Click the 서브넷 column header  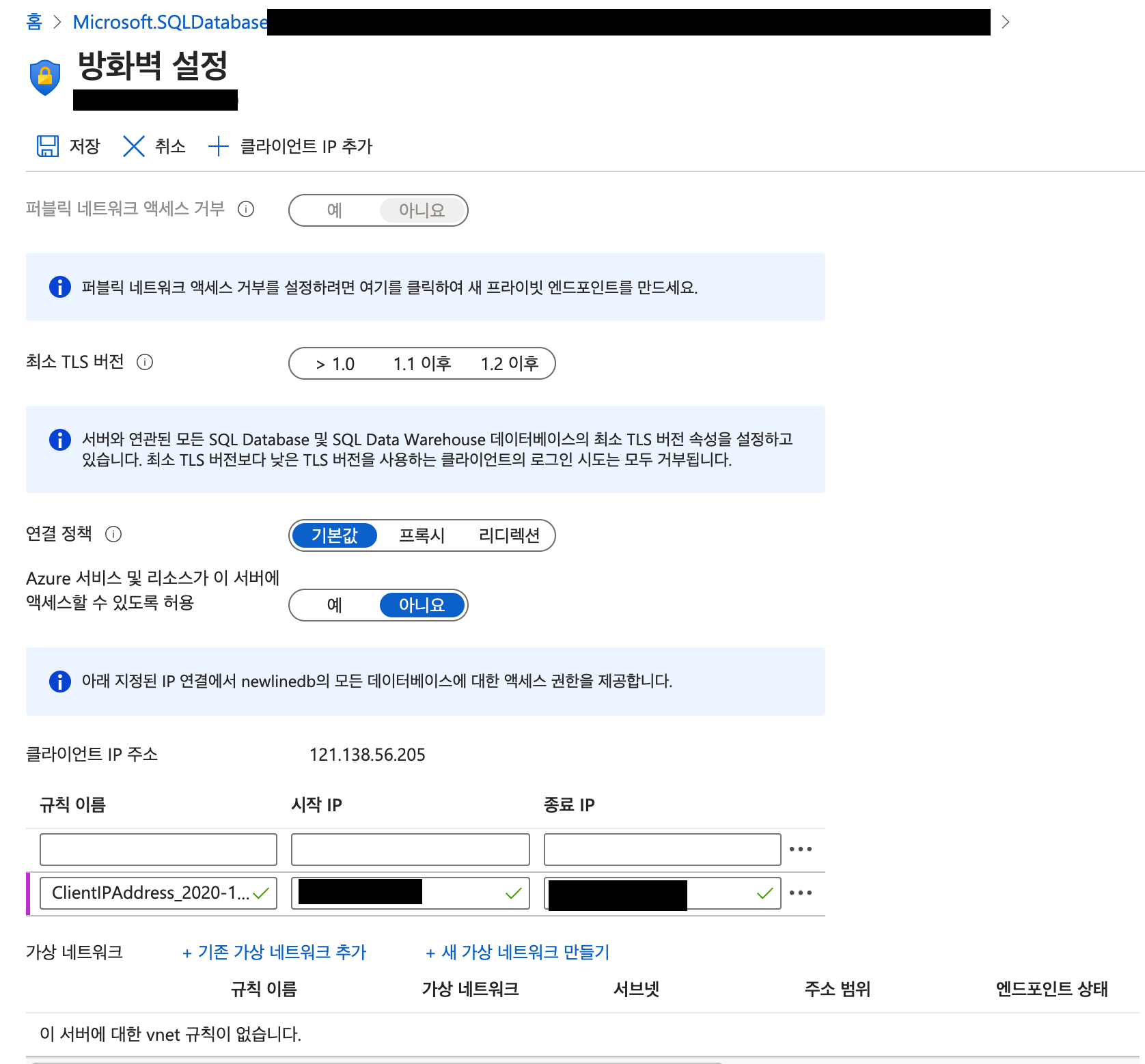[x=637, y=989]
